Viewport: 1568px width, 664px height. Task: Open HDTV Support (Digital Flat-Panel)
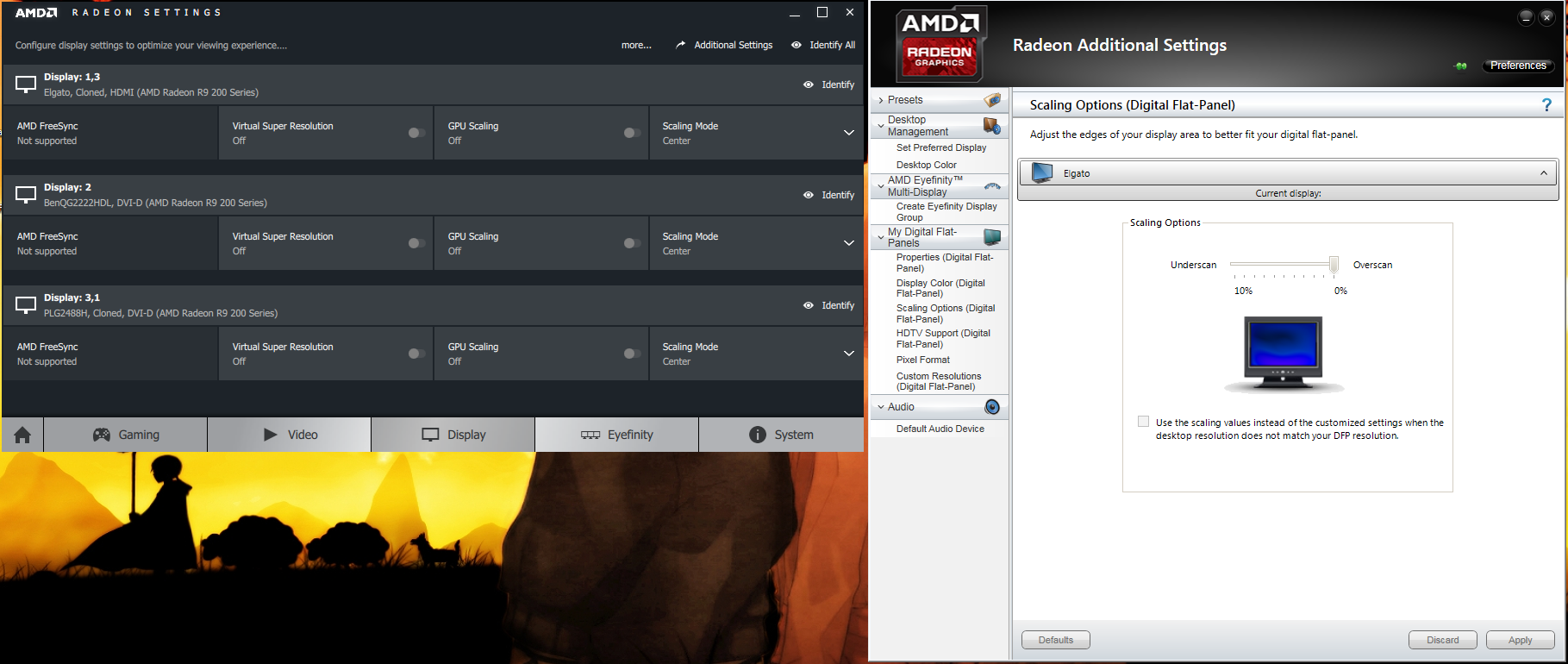pos(943,338)
